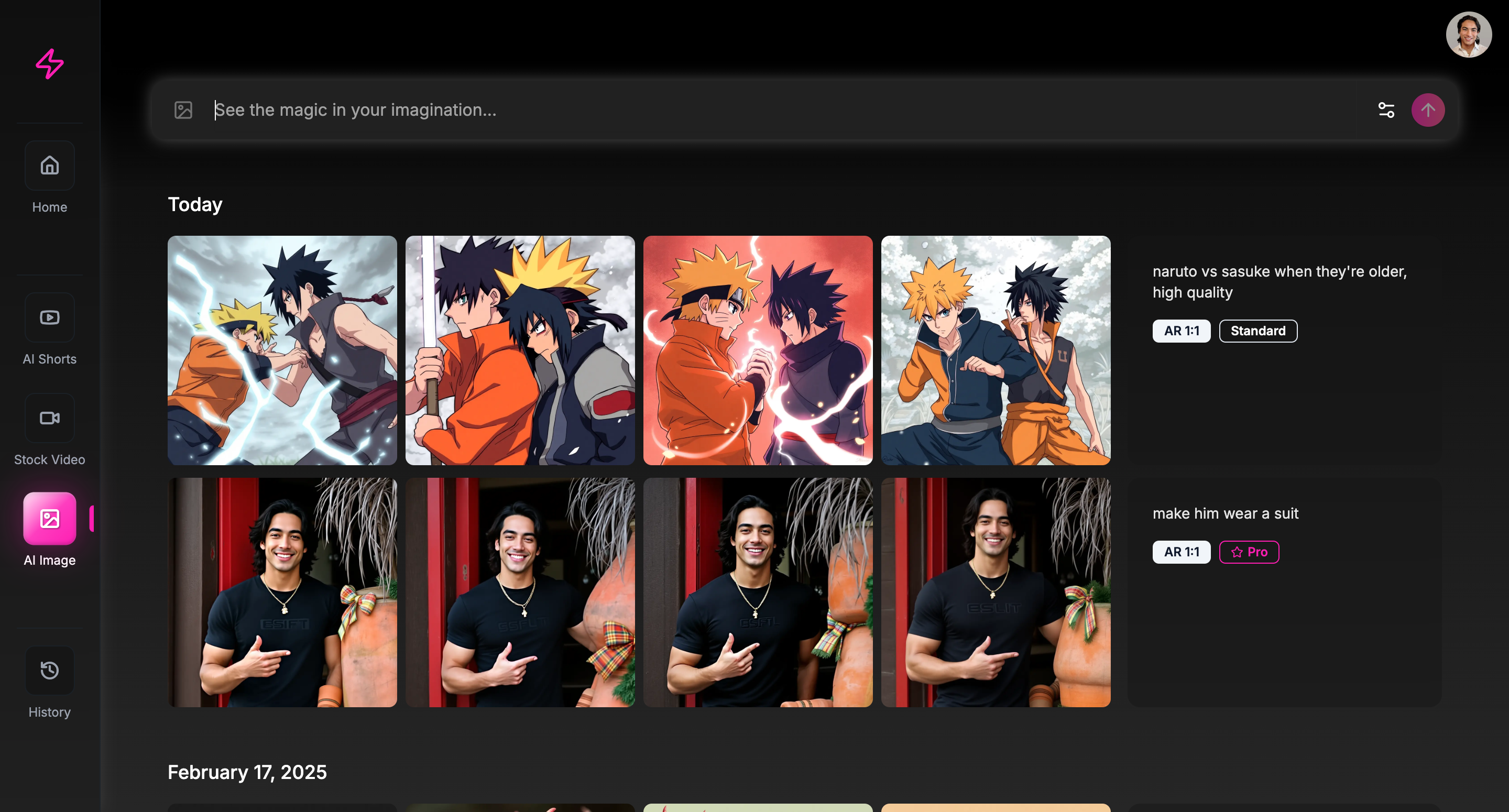Open the lightning clash Naruto Sasuke image
1509x812 pixels.
pos(282,350)
